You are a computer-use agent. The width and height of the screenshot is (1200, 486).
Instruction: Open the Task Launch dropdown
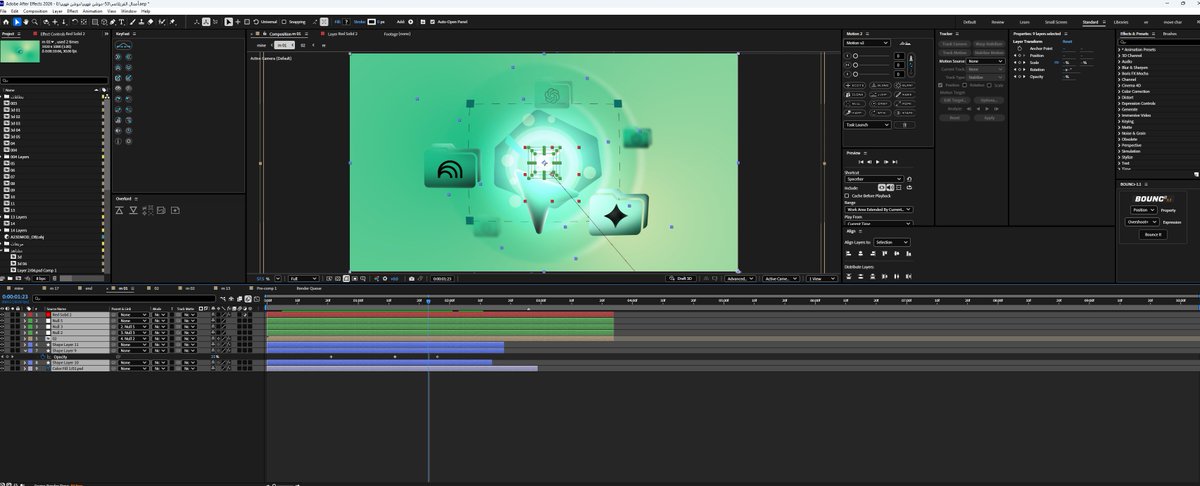(x=868, y=125)
